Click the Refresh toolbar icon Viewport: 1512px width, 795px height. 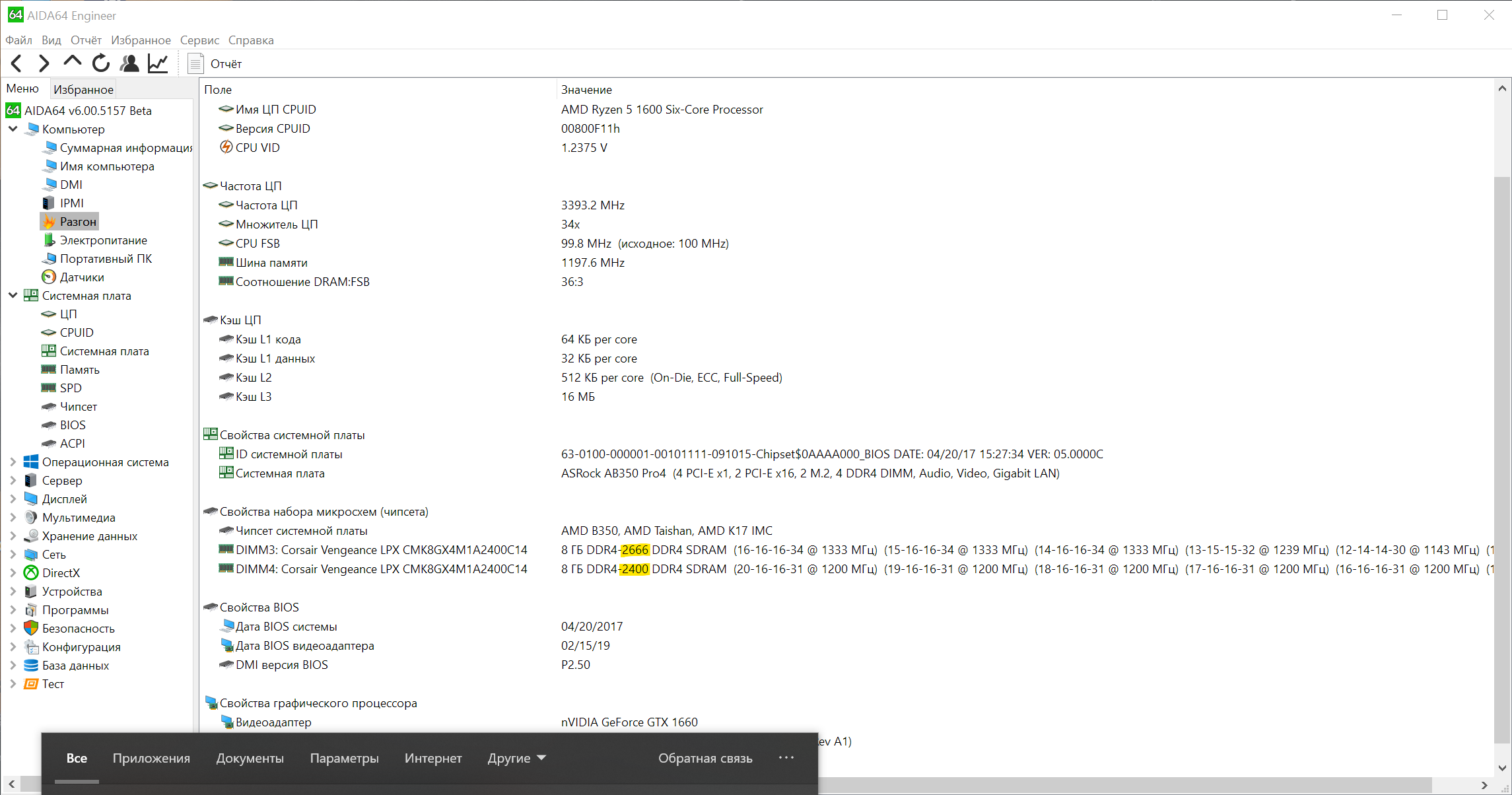pos(100,63)
